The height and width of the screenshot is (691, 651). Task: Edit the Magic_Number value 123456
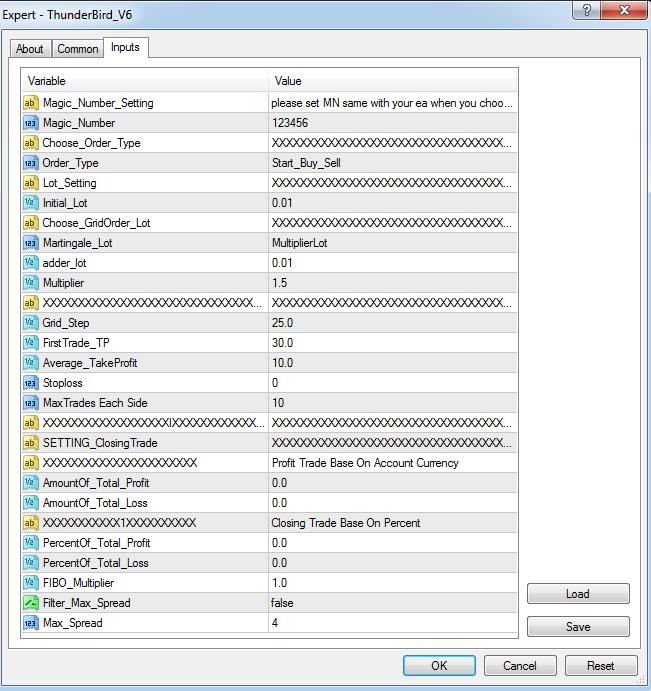coord(393,123)
